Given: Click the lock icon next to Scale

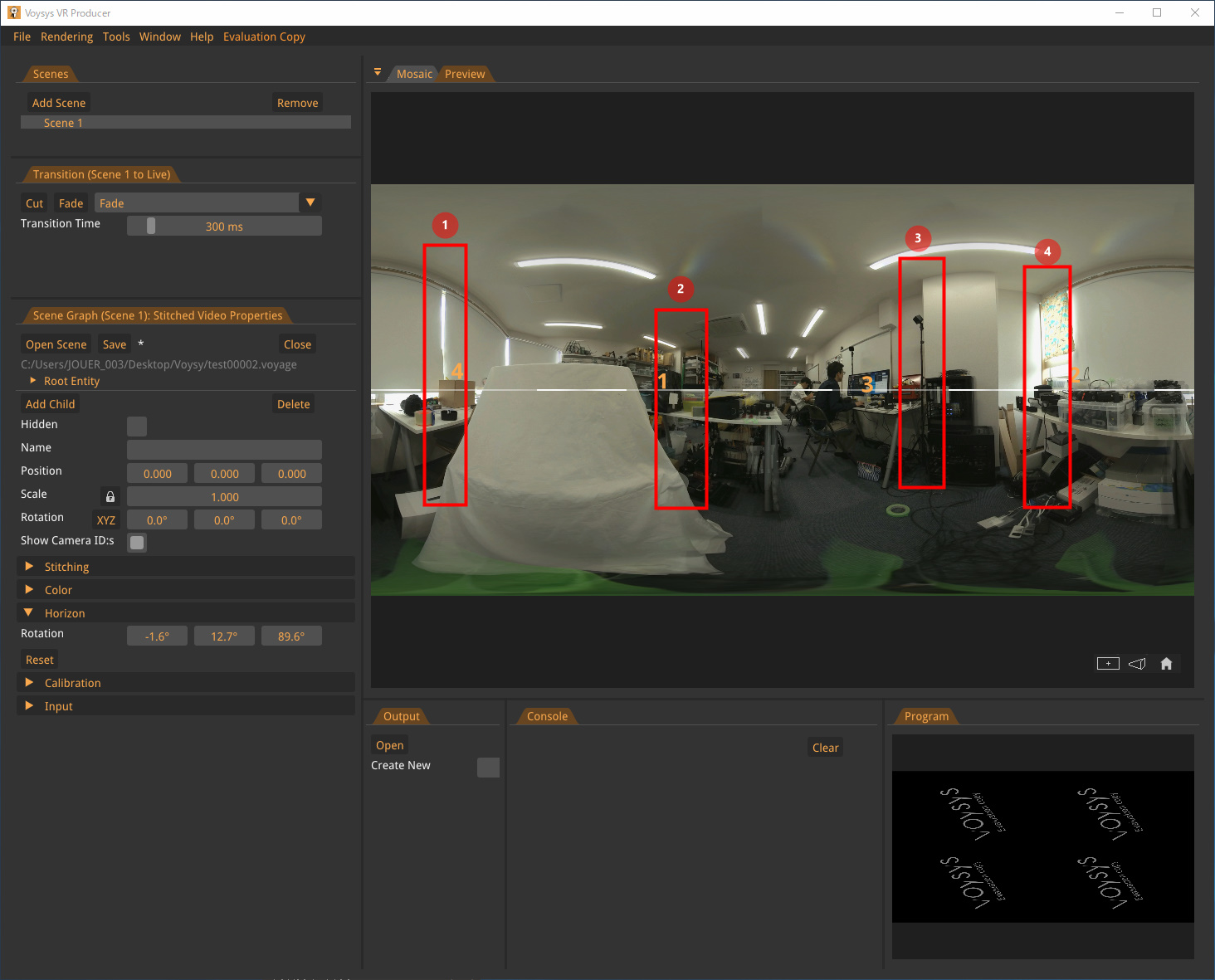Looking at the screenshot, I should pos(109,495).
